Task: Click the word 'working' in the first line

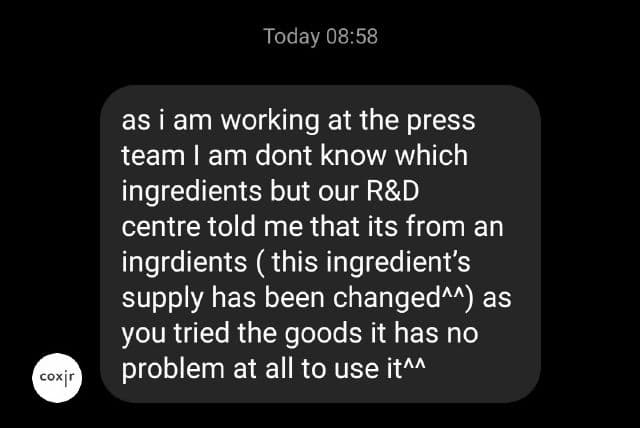Action: tap(270, 122)
